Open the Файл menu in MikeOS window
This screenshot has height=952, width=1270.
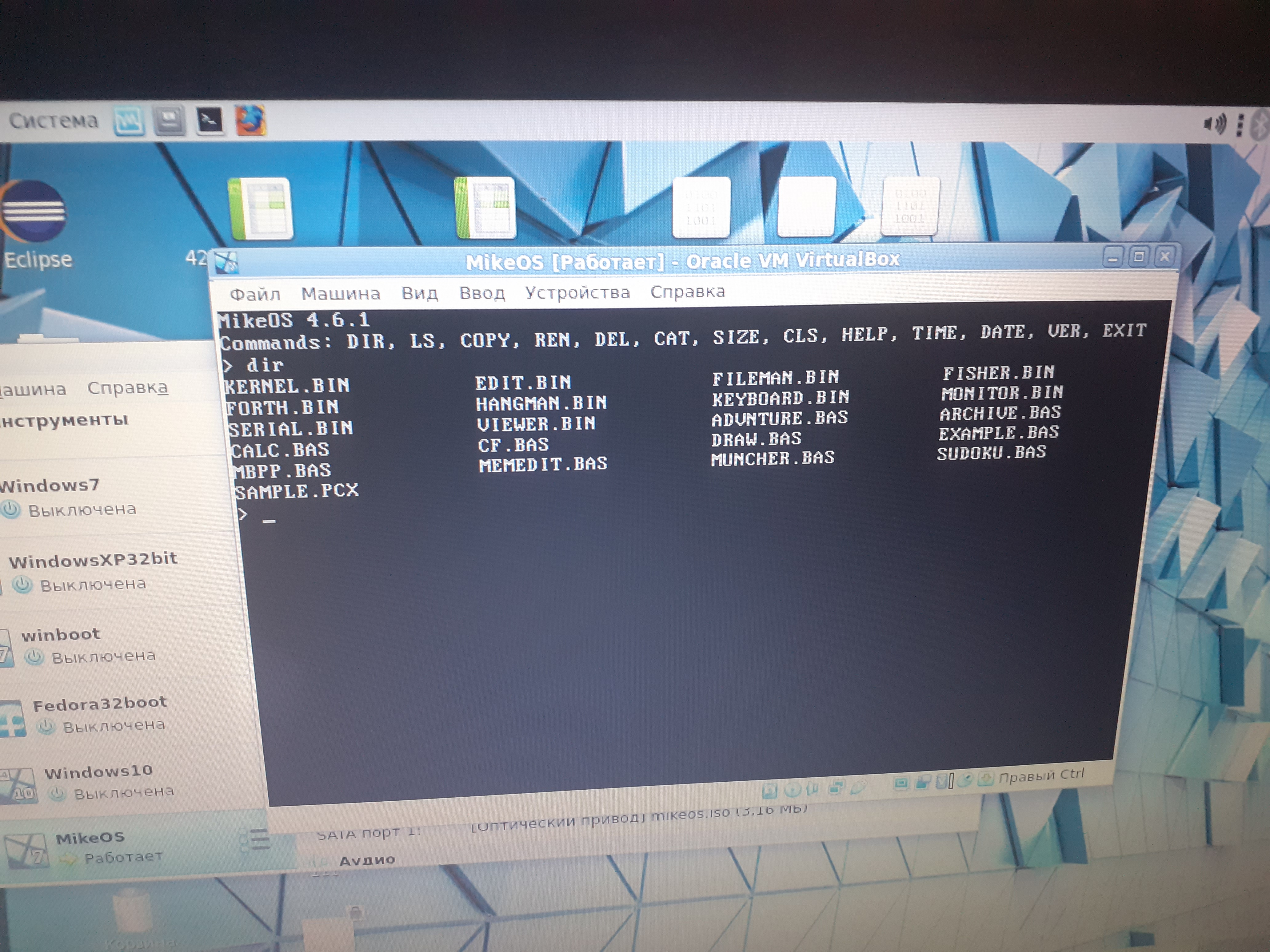[255, 294]
